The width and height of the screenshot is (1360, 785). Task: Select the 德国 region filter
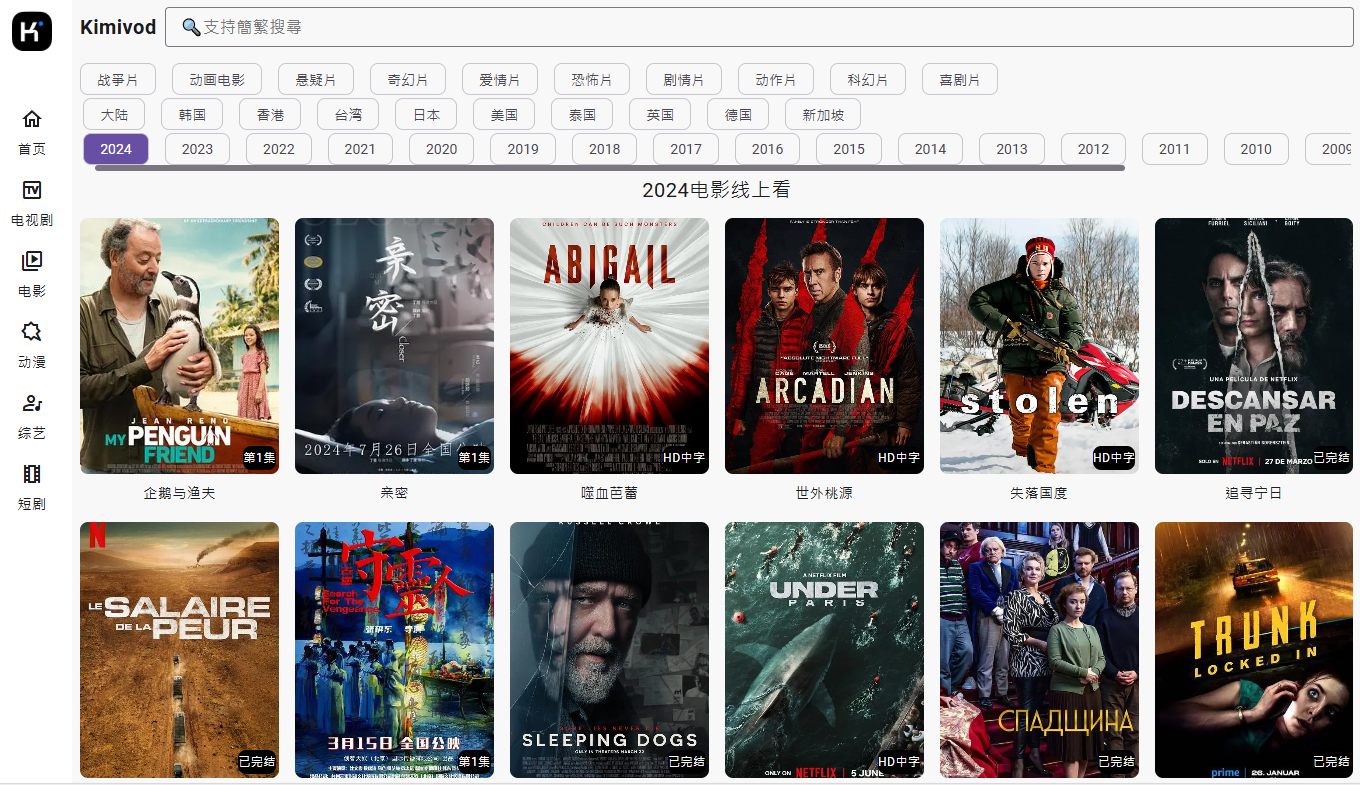click(738, 114)
